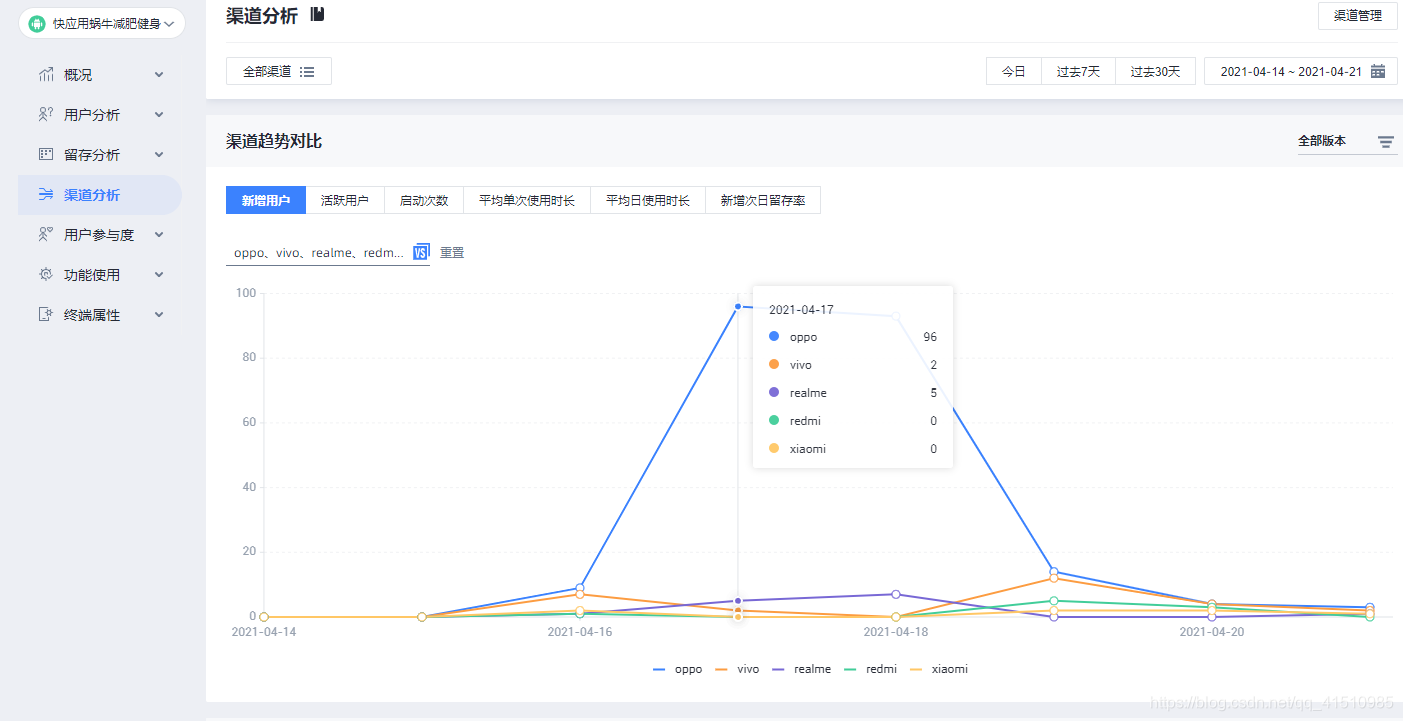Viewport: 1403px width, 721px height.
Task: Switch to the 启动次数 tab
Action: point(424,200)
